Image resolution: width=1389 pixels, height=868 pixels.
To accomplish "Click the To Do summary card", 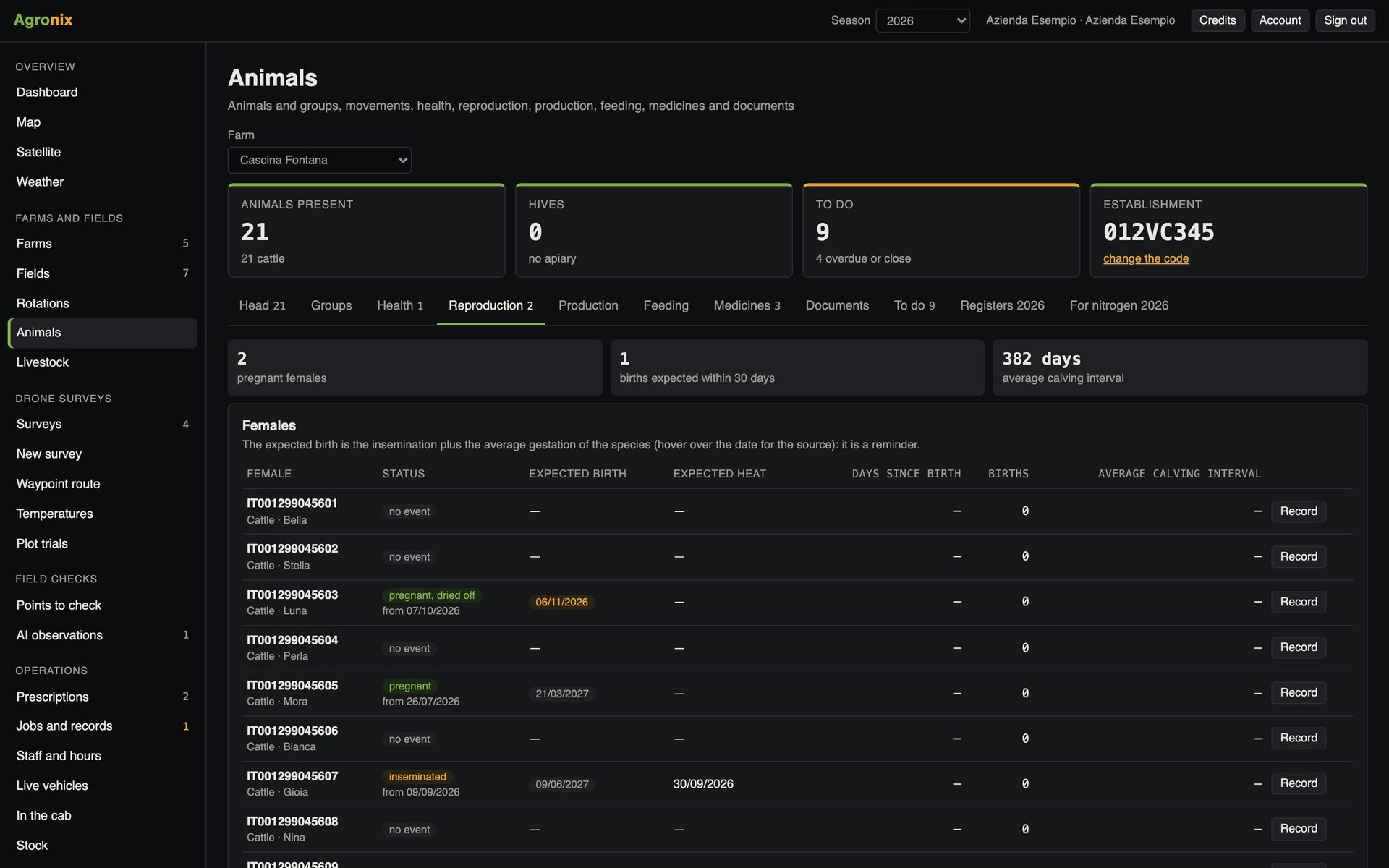I will (940, 230).
